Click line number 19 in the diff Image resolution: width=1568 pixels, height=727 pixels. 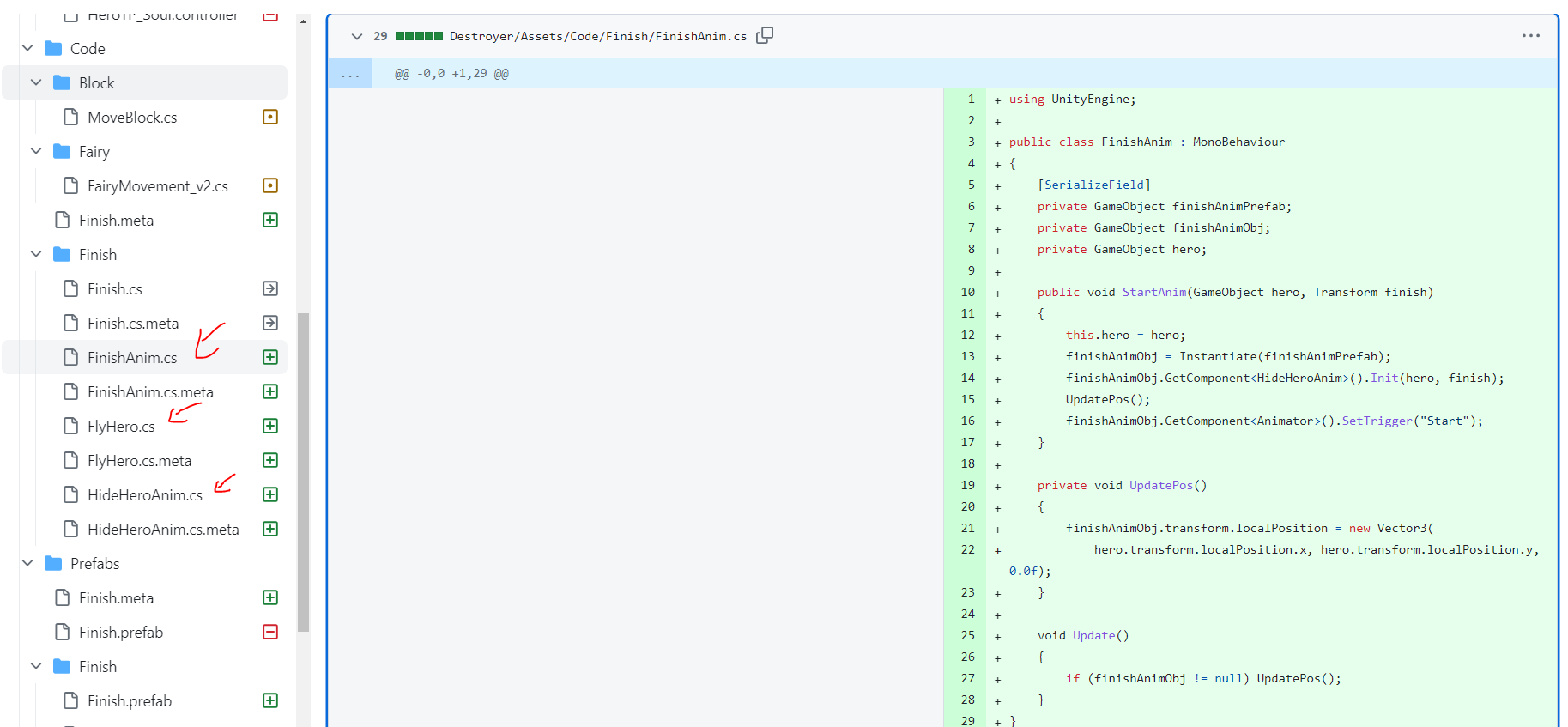click(x=967, y=485)
